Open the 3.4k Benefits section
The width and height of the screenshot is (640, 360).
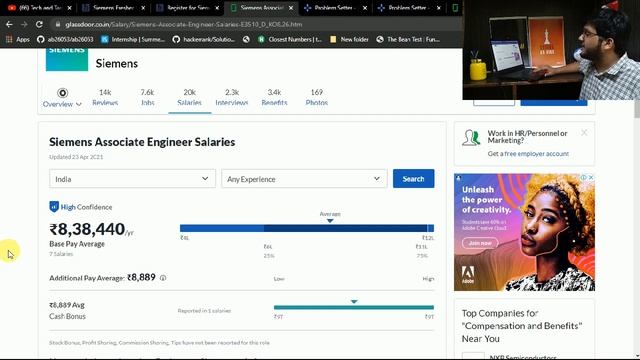[274, 97]
